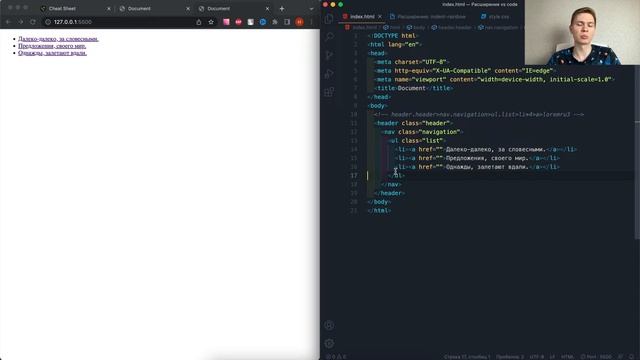The width and height of the screenshot is (640, 360).
Task: Click the meta charset UTF-8 line
Action: click(x=411, y=62)
